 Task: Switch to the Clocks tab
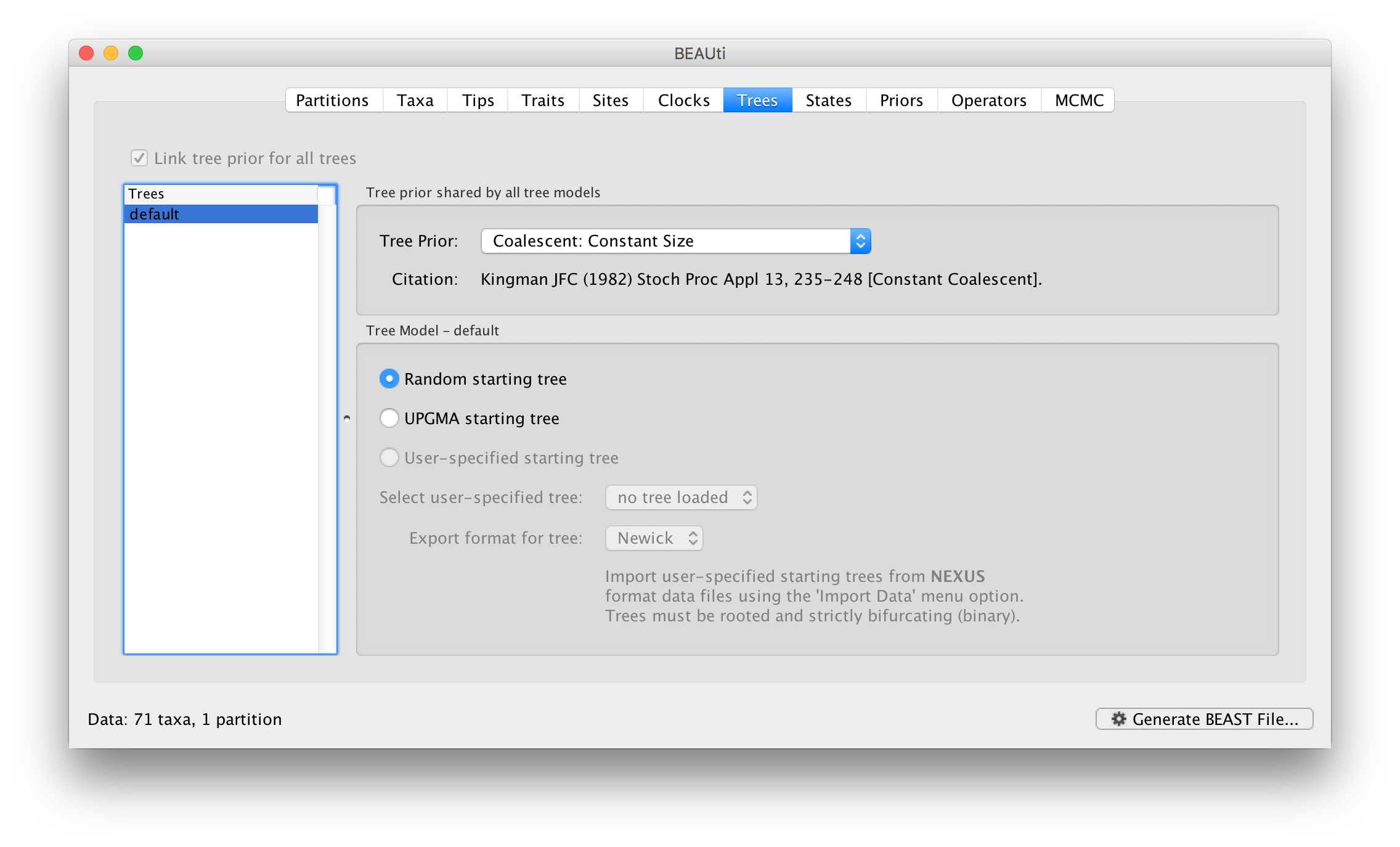tap(683, 100)
